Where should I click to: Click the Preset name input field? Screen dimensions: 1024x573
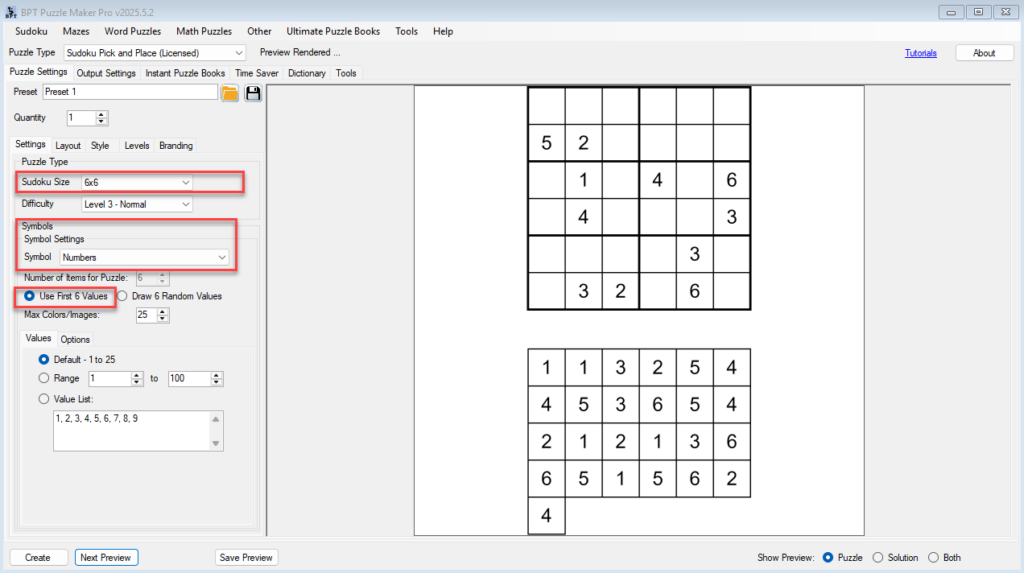[130, 92]
